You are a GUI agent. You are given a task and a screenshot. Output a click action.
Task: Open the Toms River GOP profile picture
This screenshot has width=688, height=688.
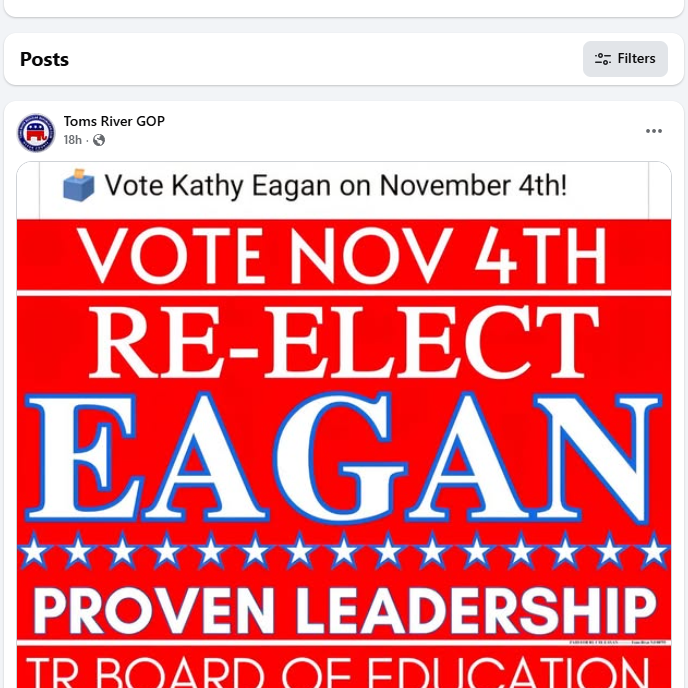pyautogui.click(x=36, y=132)
